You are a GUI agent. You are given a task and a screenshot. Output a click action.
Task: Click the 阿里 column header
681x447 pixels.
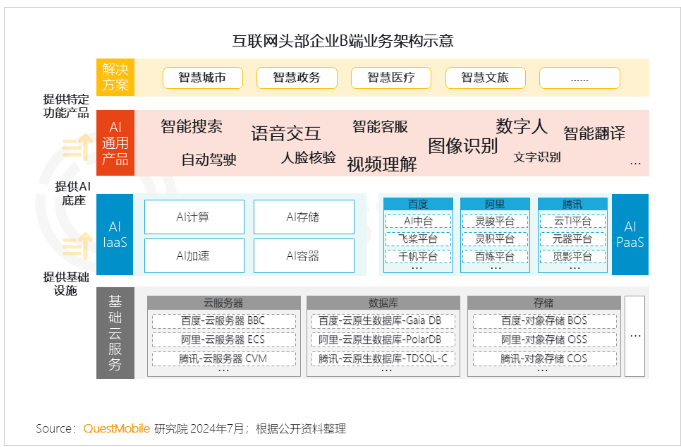(x=495, y=204)
